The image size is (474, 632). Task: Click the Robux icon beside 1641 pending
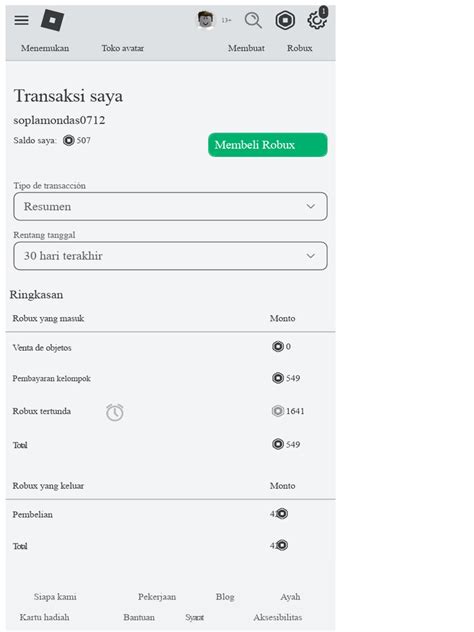(x=278, y=411)
